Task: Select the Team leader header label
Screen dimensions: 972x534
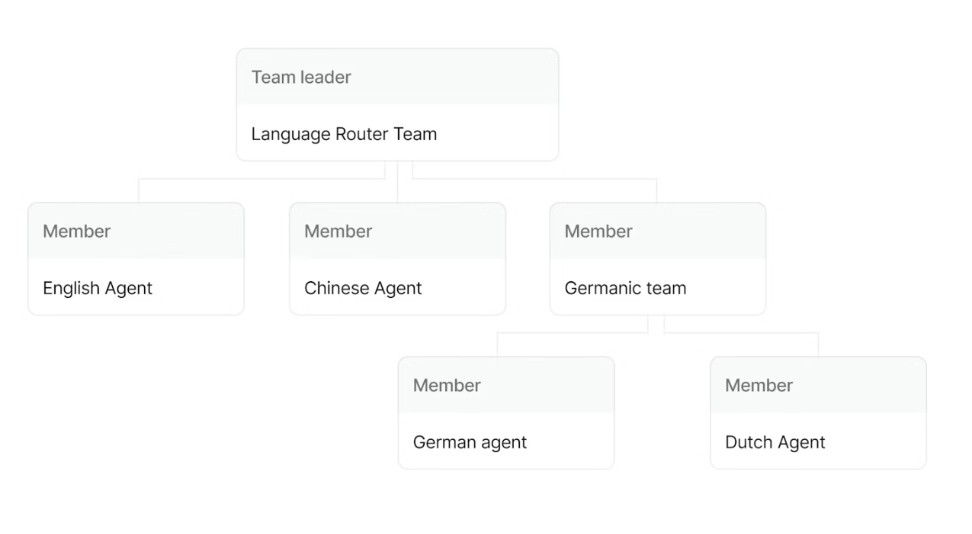Action: click(x=301, y=77)
